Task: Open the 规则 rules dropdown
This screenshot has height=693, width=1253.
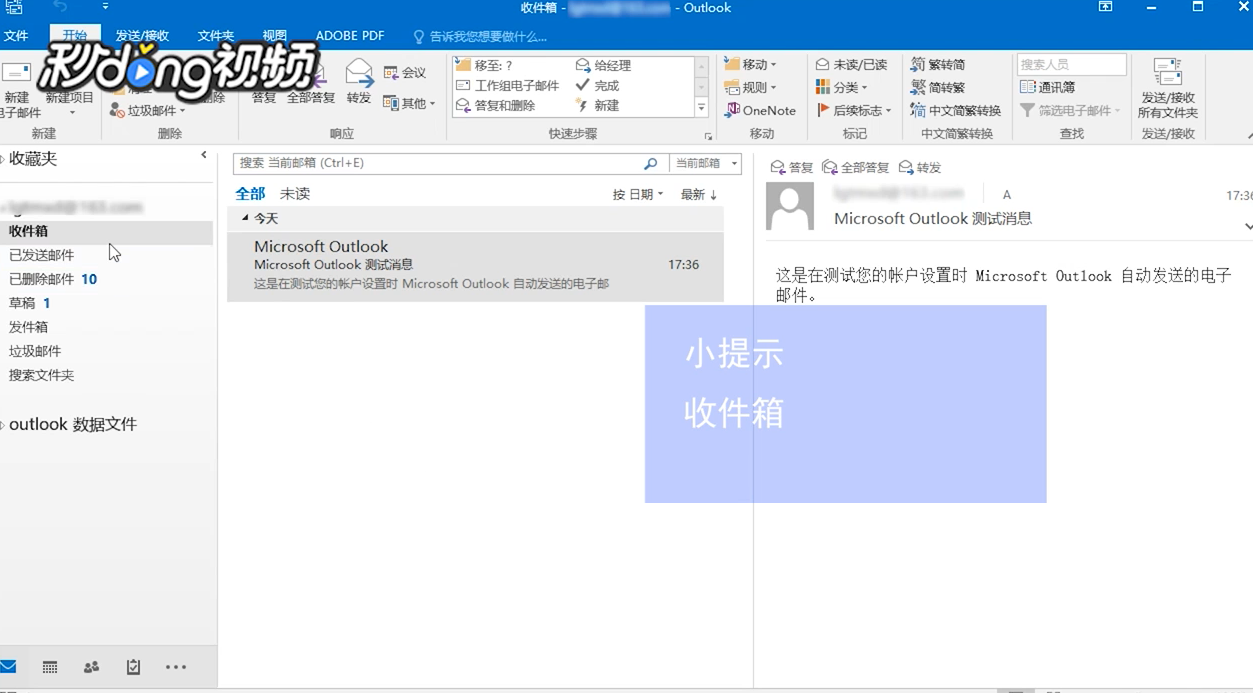Action: tap(751, 87)
